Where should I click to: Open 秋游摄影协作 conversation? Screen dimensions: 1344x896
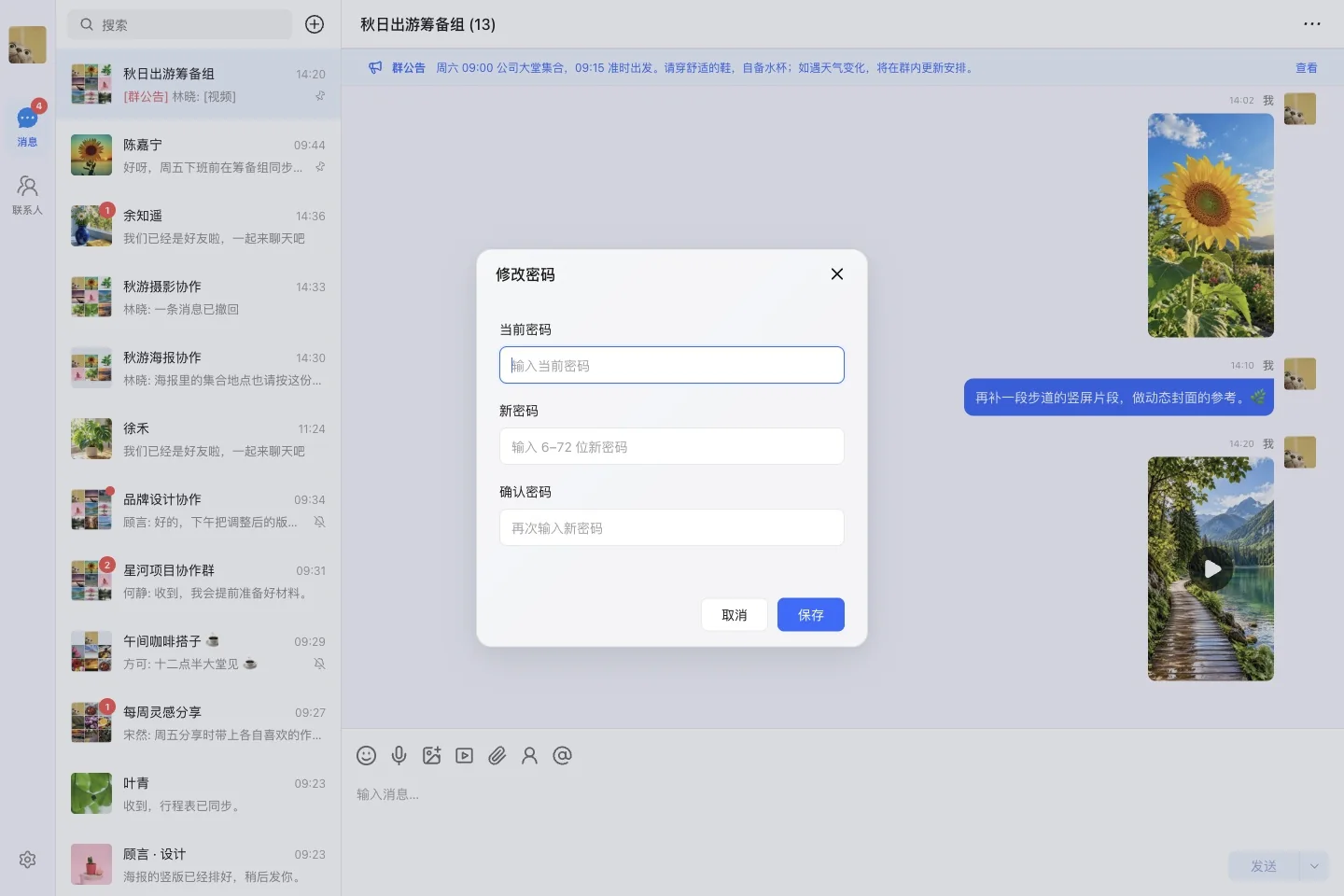pyautogui.click(x=198, y=297)
